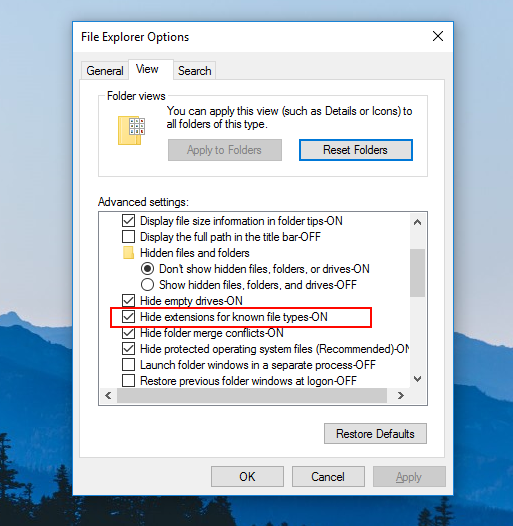Select the Hidden files and folders folder icon

128,253
